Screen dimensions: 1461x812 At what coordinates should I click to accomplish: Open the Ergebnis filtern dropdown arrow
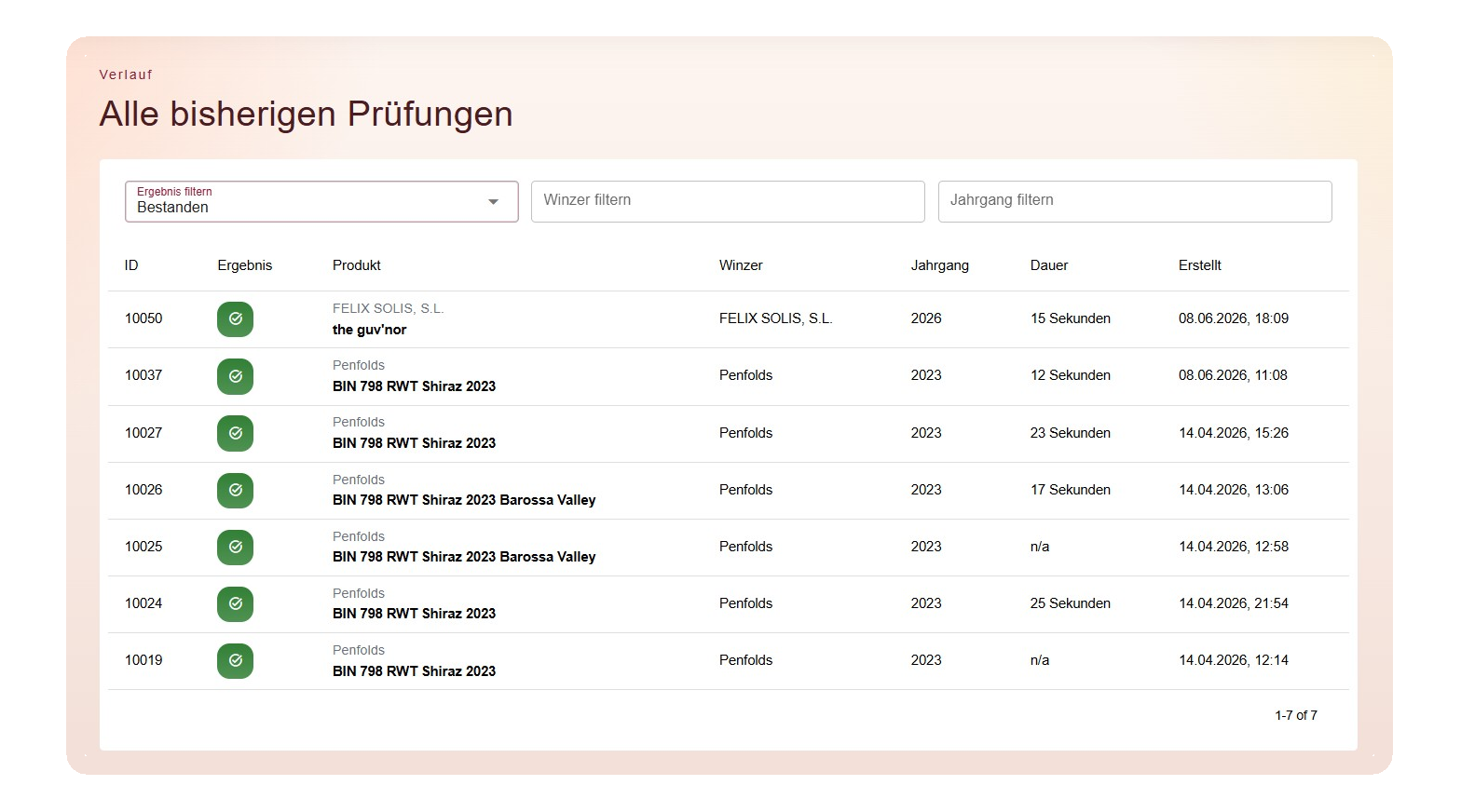pos(493,202)
